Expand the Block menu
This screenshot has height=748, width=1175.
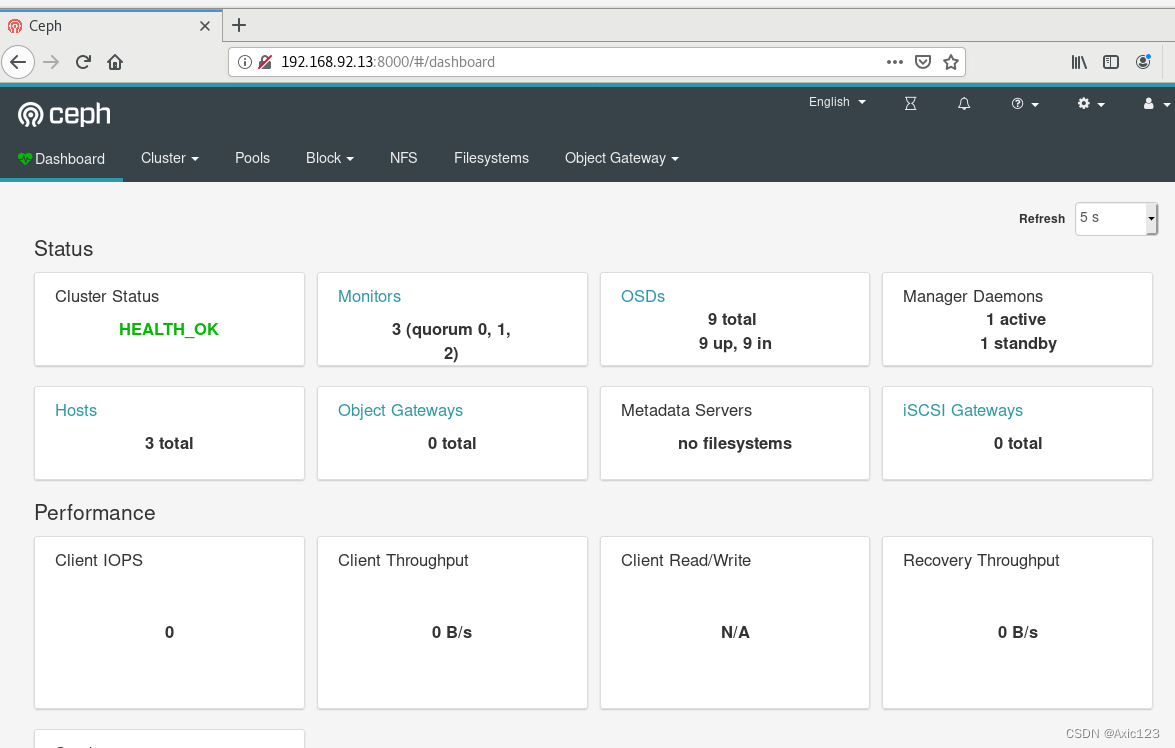pos(330,158)
